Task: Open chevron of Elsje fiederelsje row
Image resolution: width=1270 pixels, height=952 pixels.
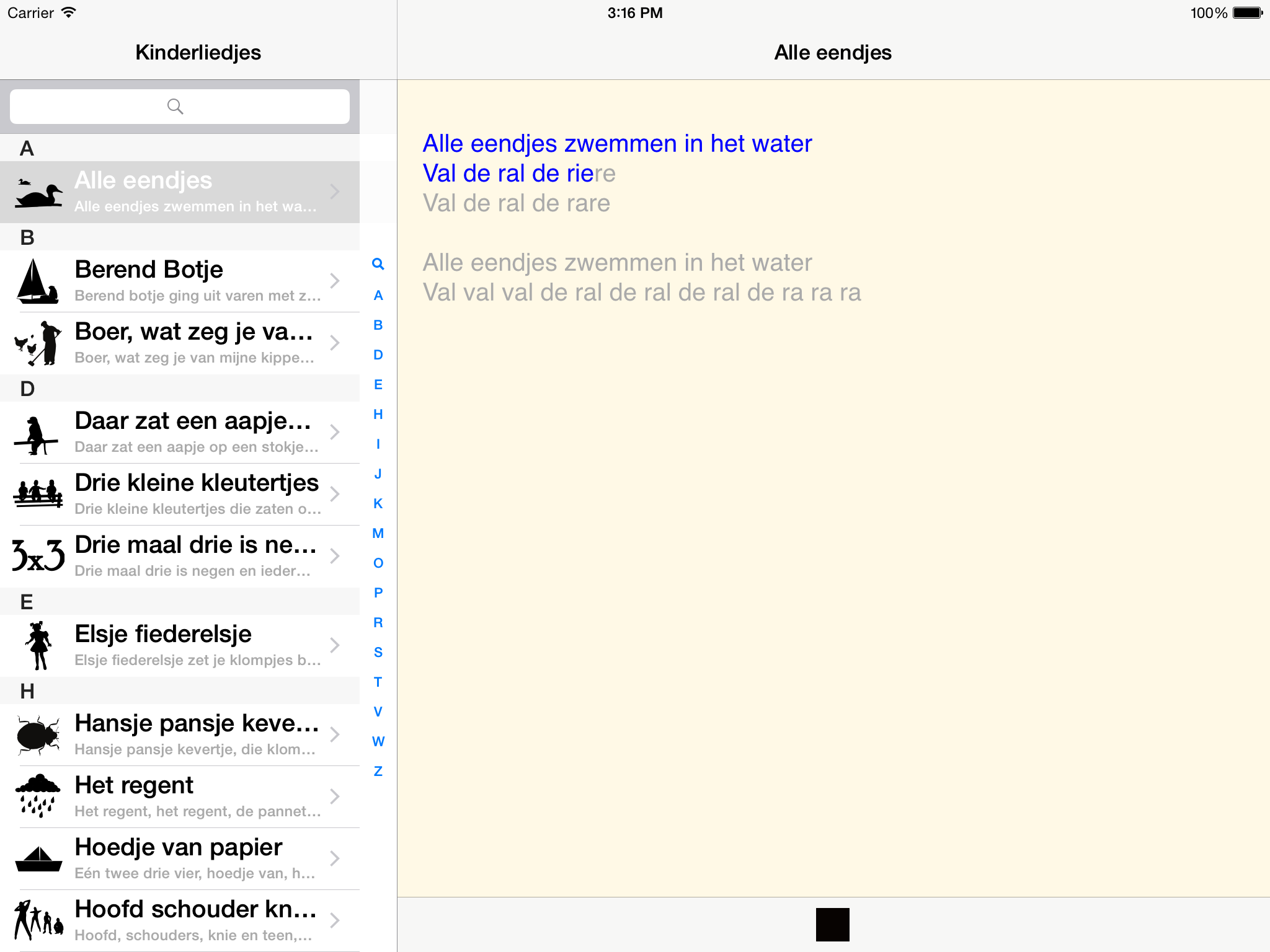Action: click(335, 645)
